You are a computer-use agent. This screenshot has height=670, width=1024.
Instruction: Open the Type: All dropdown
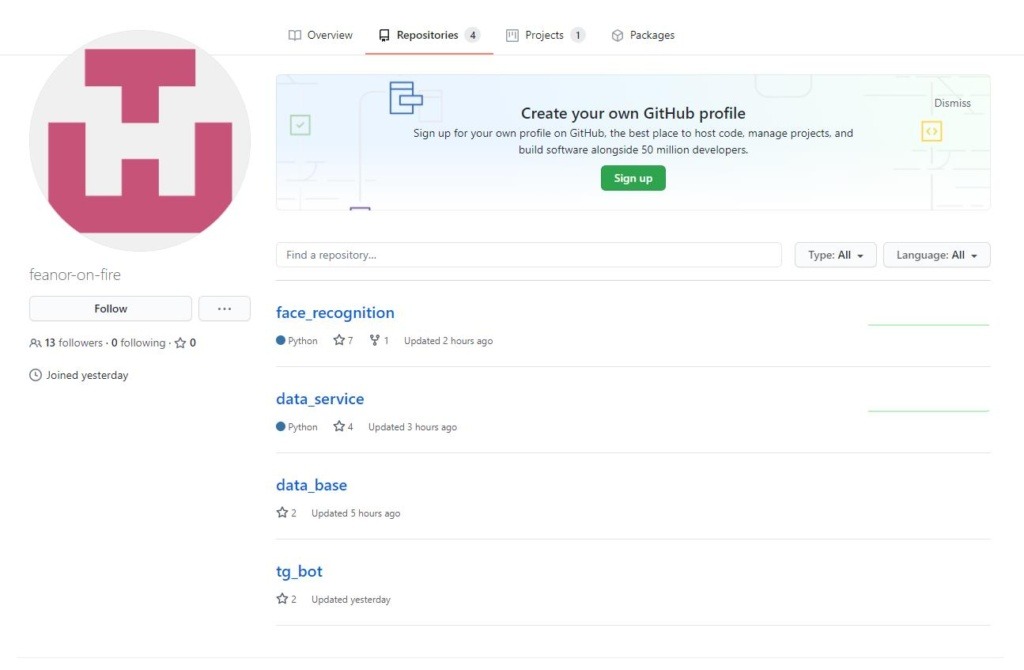pyautogui.click(x=835, y=255)
